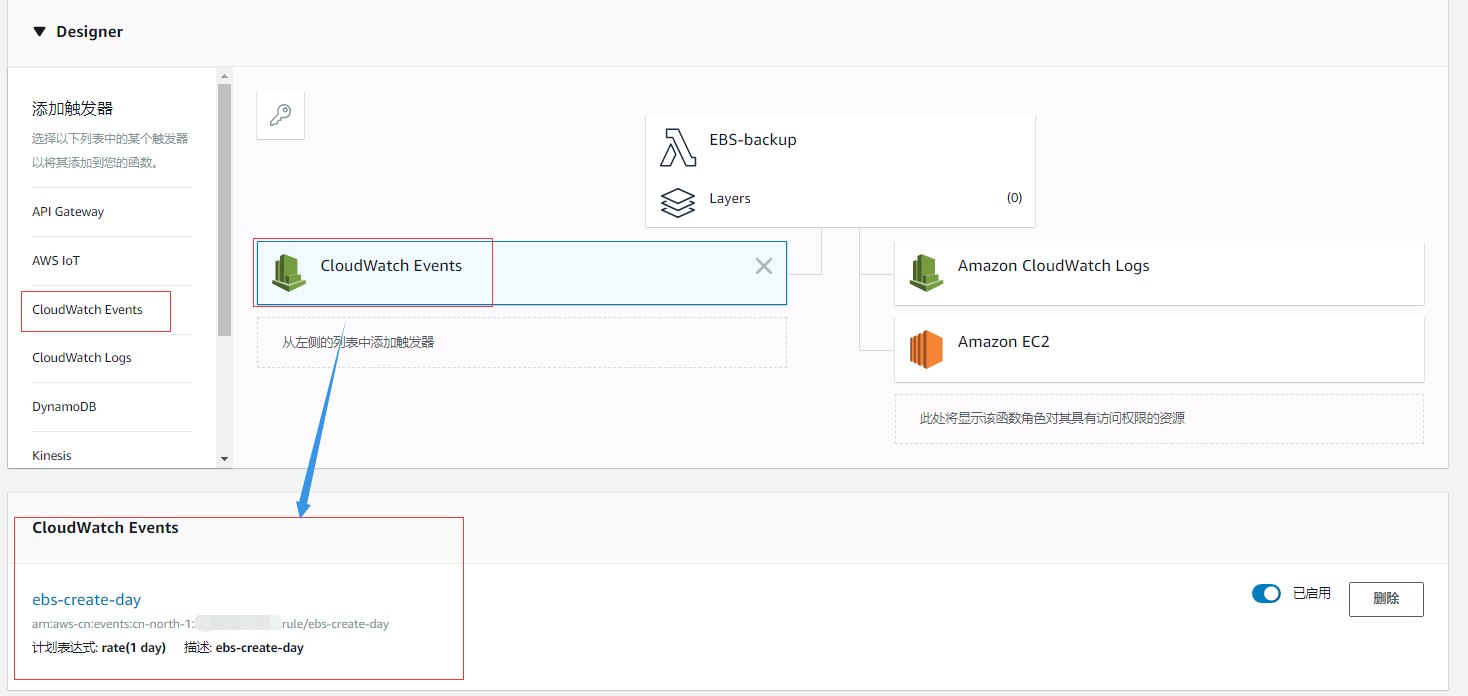Click the CloudWatch Events section heading
Viewport: 1468px width, 696px height.
point(105,528)
